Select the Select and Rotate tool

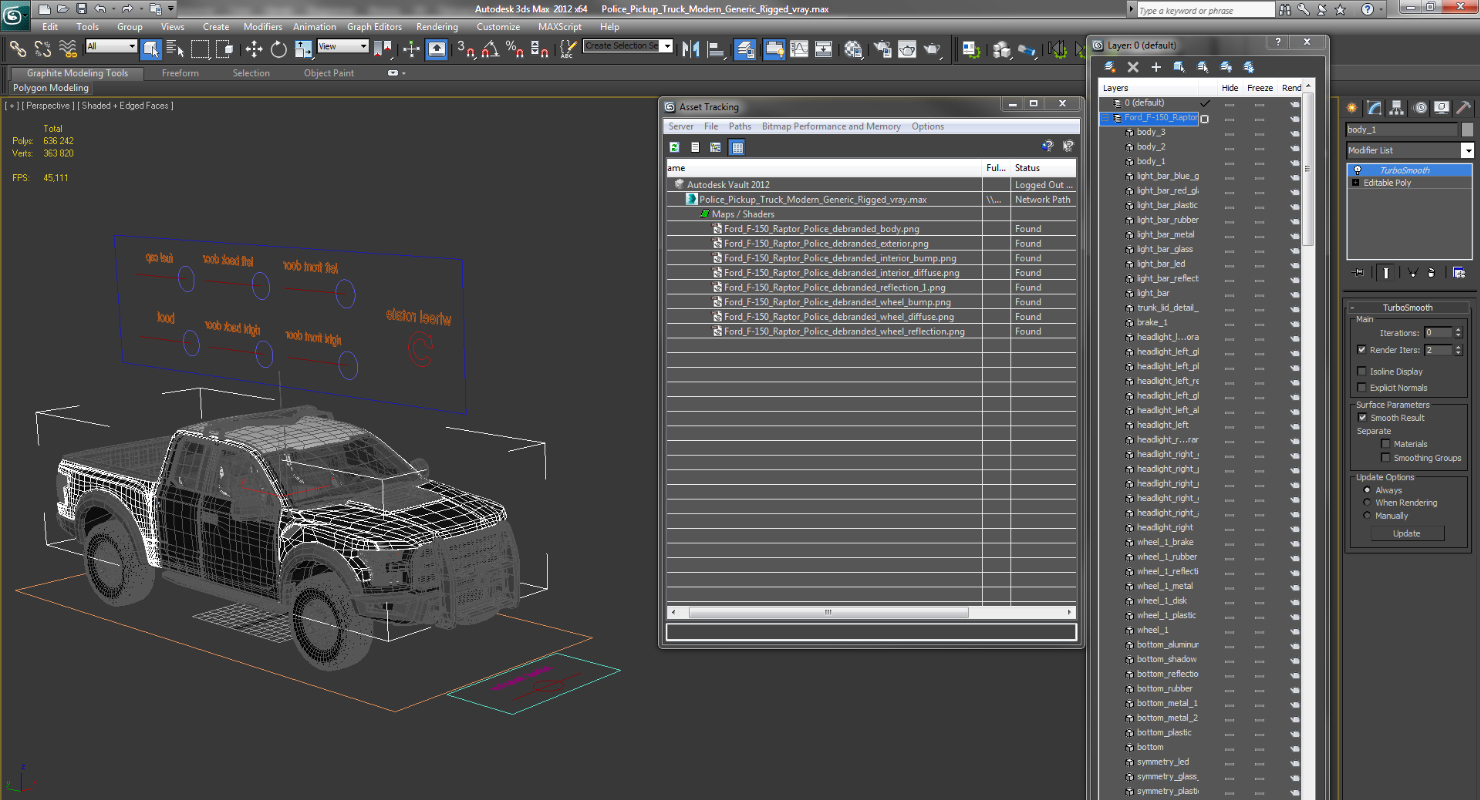click(x=278, y=48)
